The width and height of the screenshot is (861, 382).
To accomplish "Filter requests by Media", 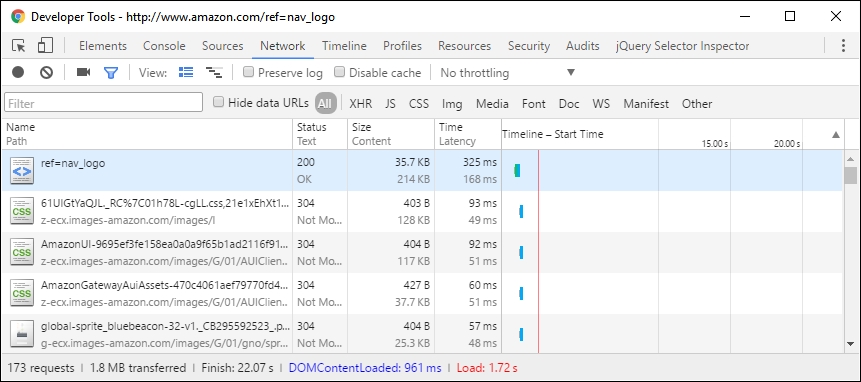I will 492,104.
